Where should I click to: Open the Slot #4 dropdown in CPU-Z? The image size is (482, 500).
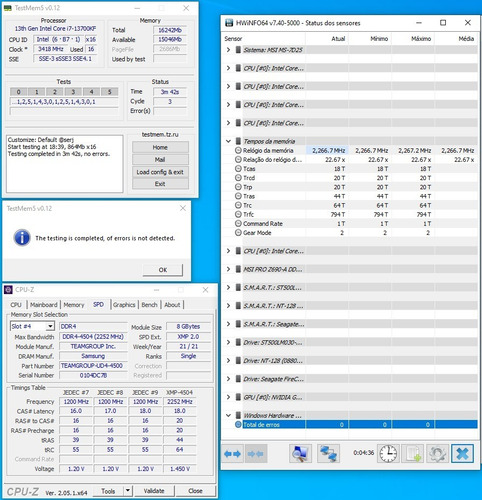(x=50, y=326)
